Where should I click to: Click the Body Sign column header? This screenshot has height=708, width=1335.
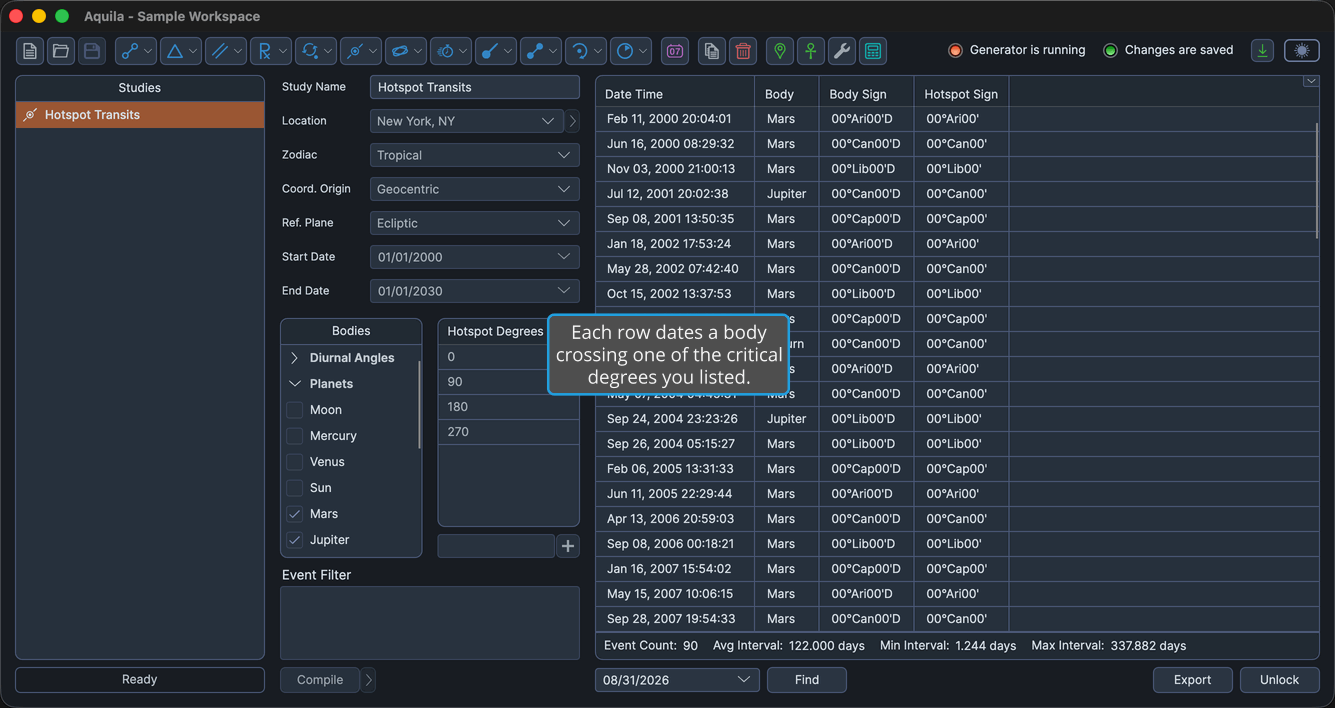pos(866,94)
